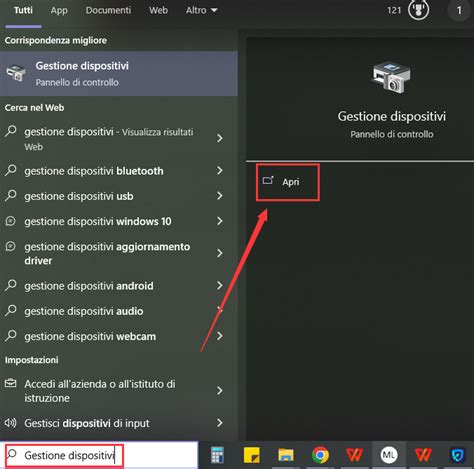The image size is (474, 469).
Task: Click the 121 rewards points counter
Action: (x=394, y=10)
